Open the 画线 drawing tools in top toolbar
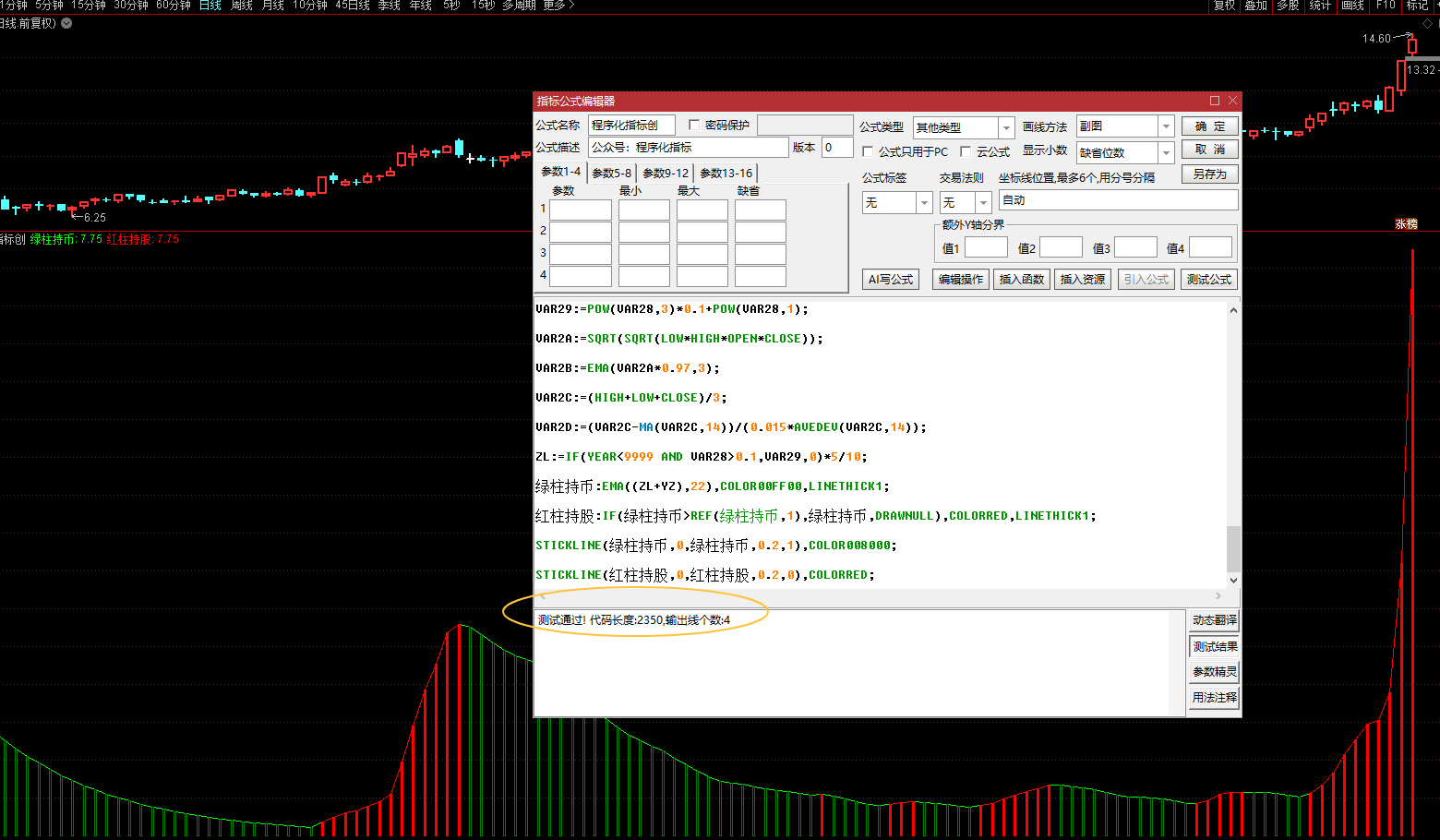The image size is (1440, 840). tap(1352, 6)
